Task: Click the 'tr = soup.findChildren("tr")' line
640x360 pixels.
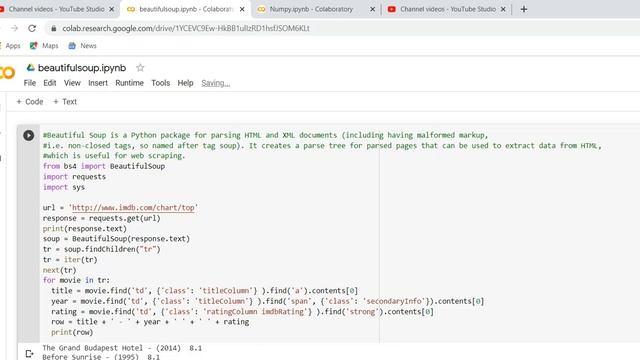Action: pos(102,249)
